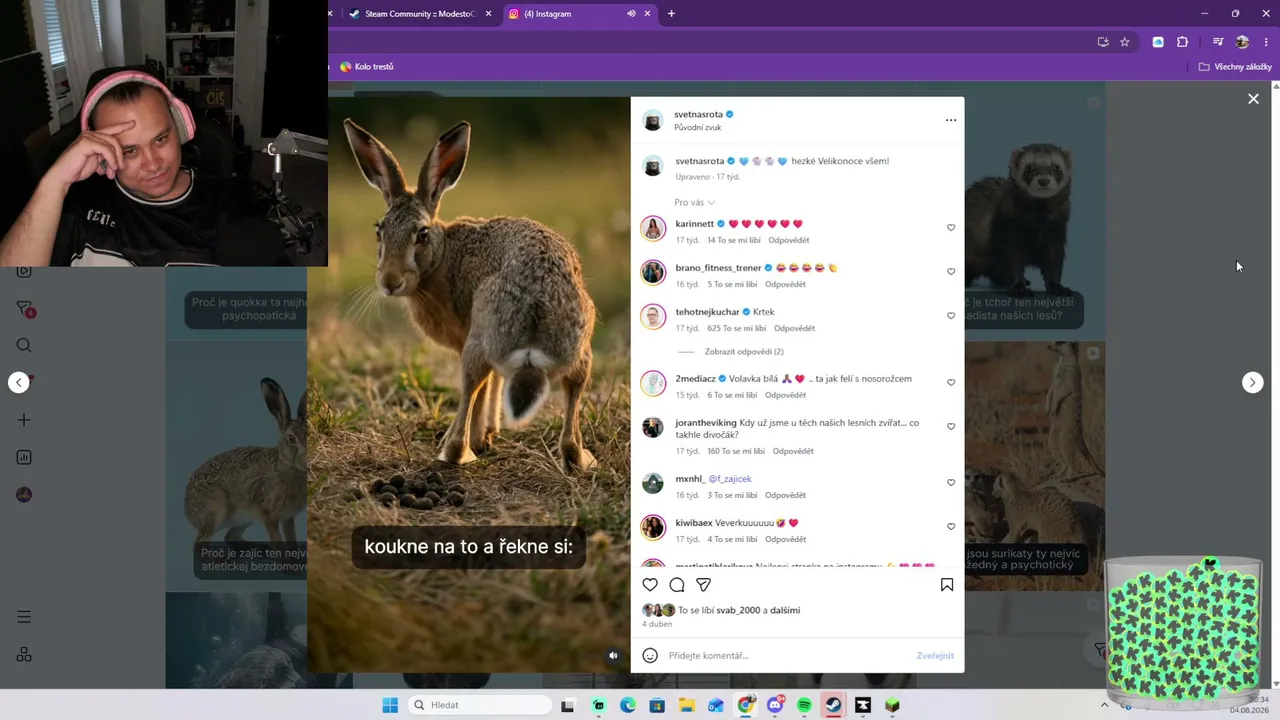The height and width of the screenshot is (720, 1280).
Task: Like joranthevikingʼs comment
Action: pos(951,427)
